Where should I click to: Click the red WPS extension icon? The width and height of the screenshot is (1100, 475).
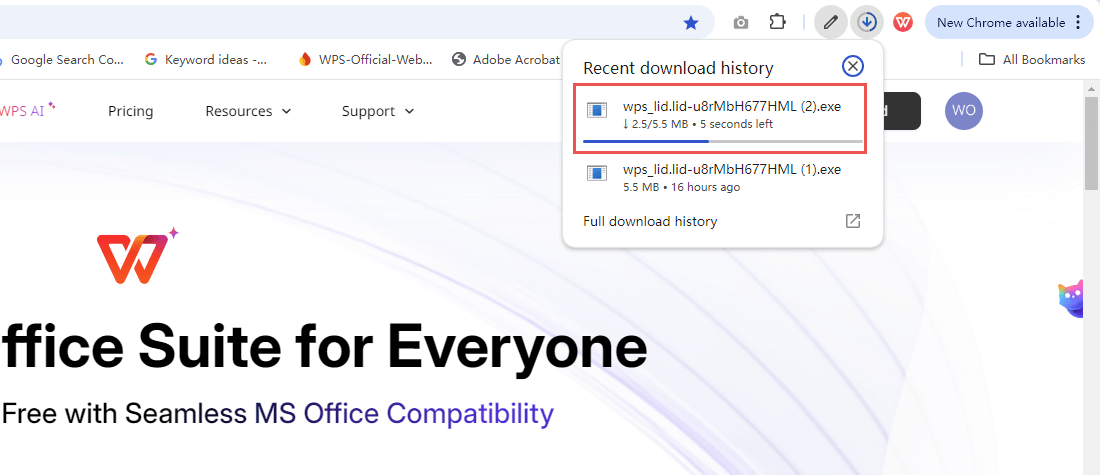[903, 23]
